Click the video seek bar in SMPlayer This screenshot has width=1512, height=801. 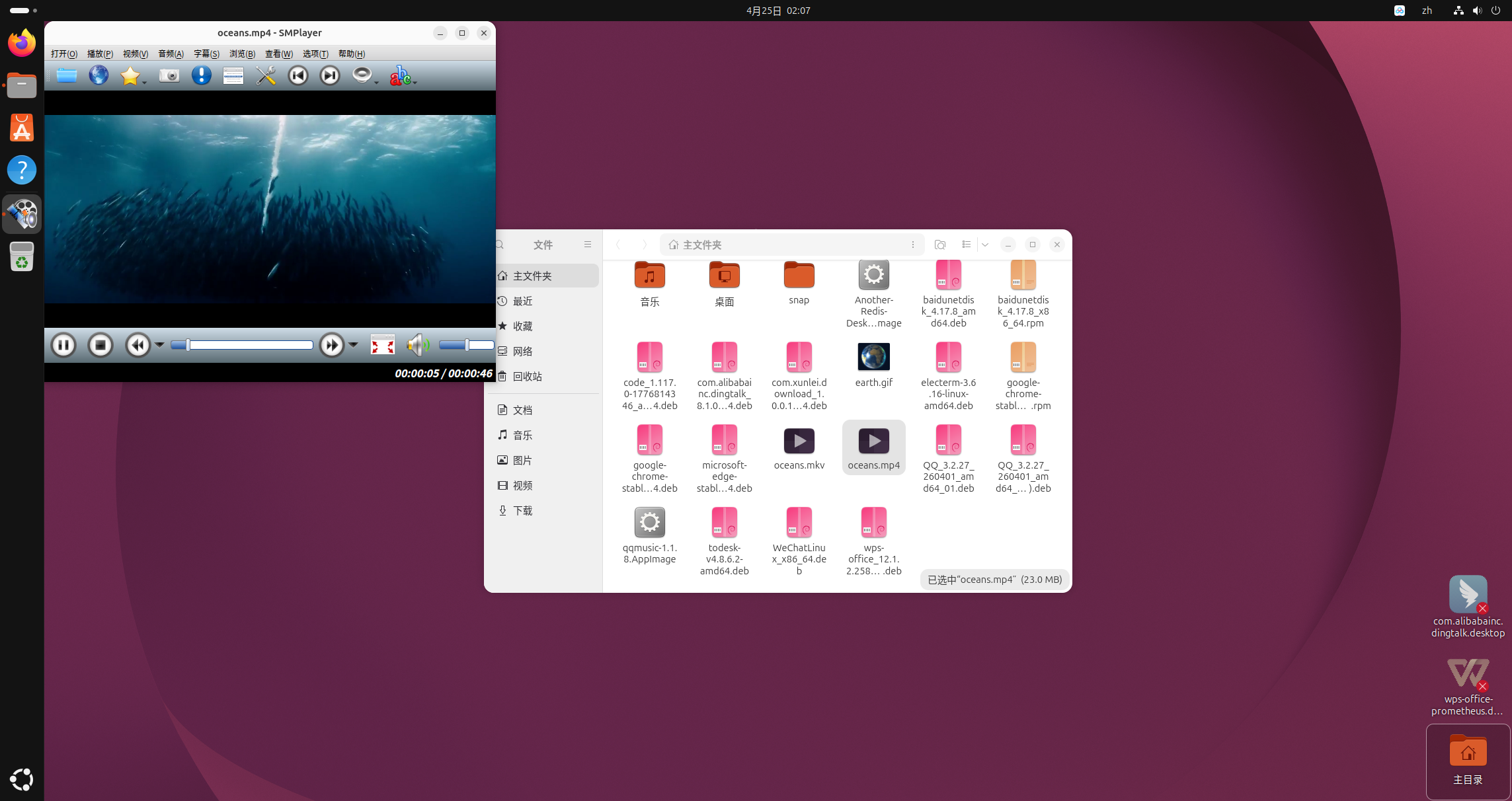pos(242,344)
